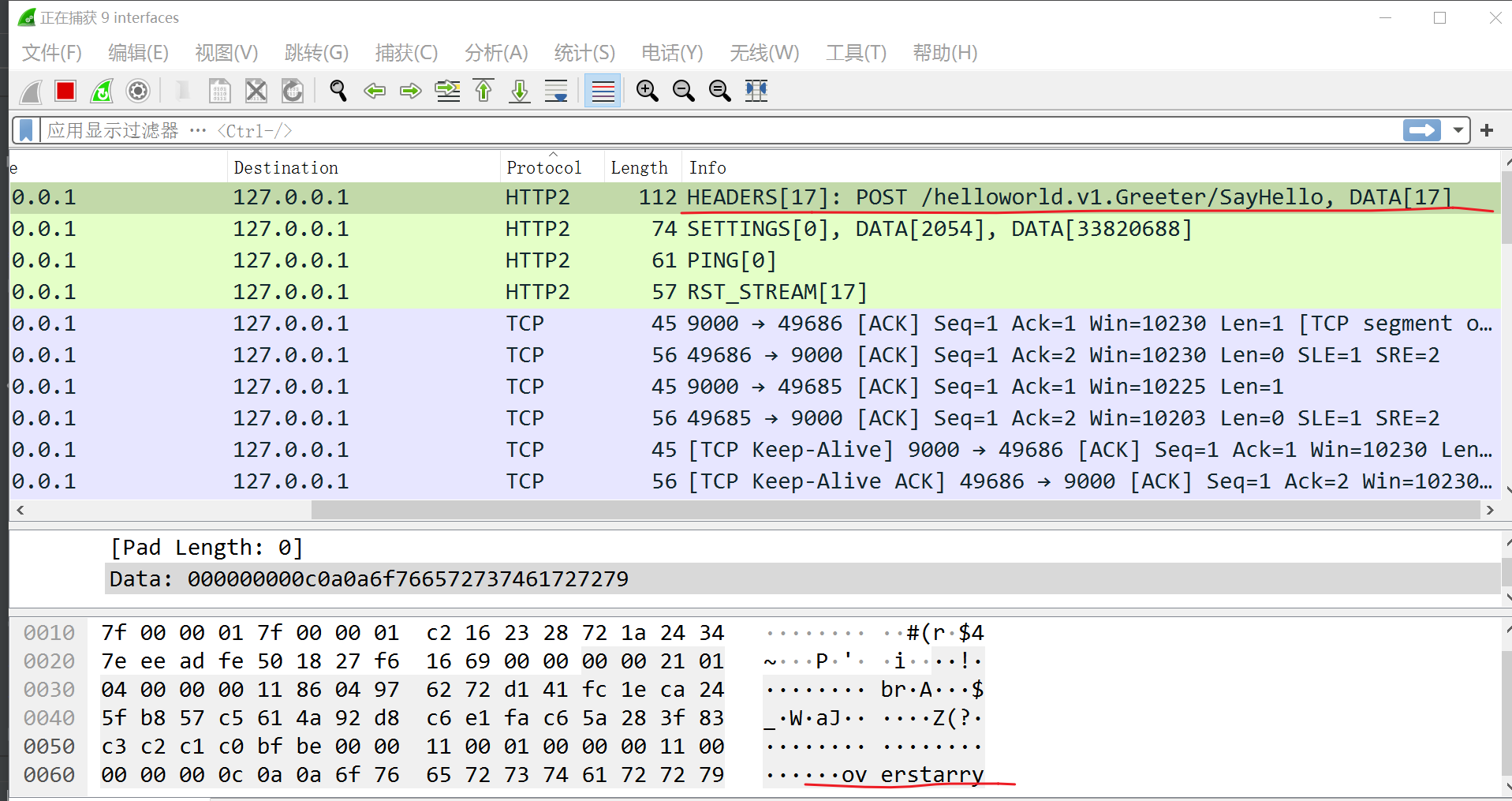Click the display filter bookmark icon

[26, 130]
